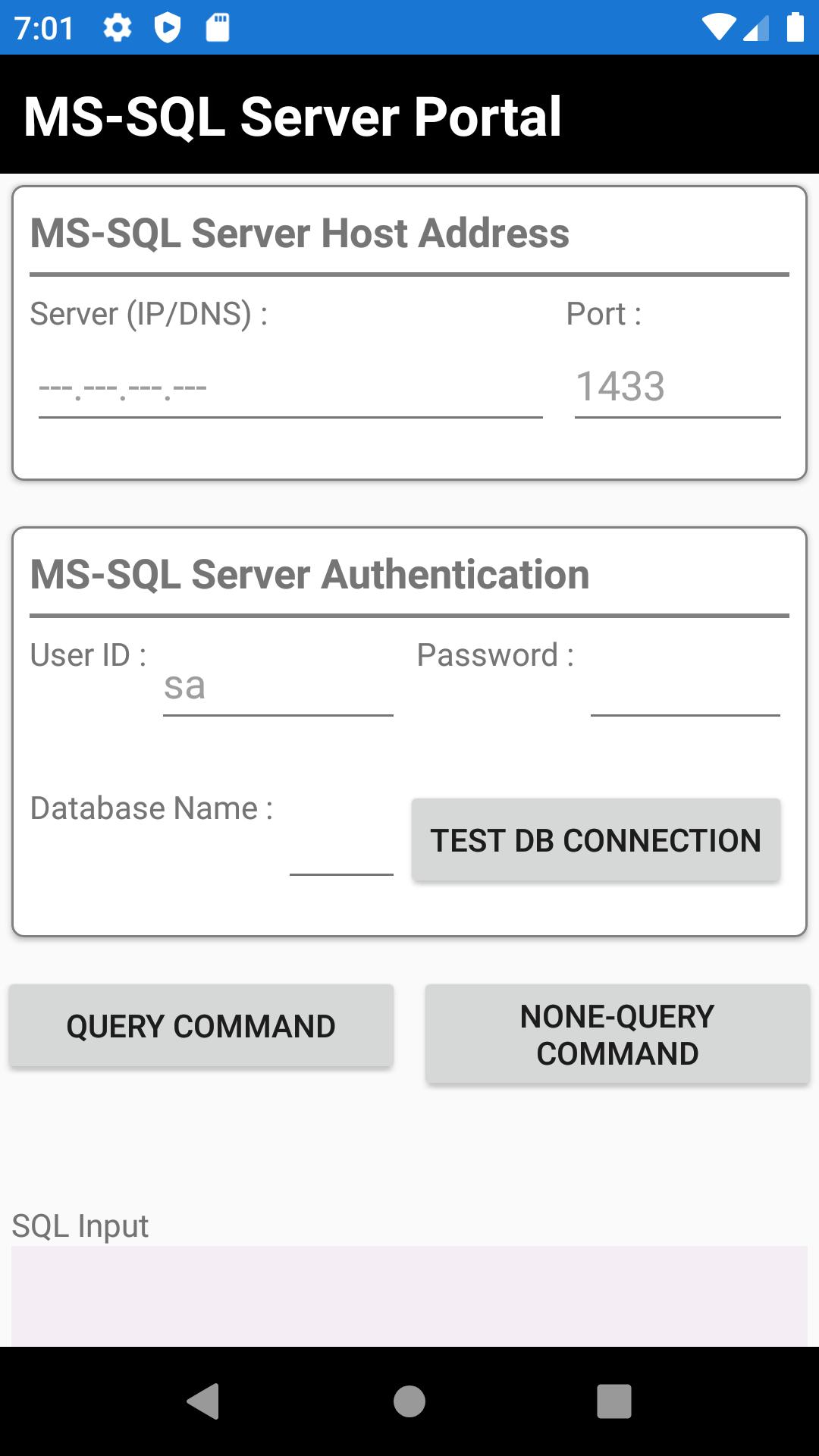Tap the MS-SQL Server Host Address heading
This screenshot has width=819, height=1456.
tap(300, 233)
